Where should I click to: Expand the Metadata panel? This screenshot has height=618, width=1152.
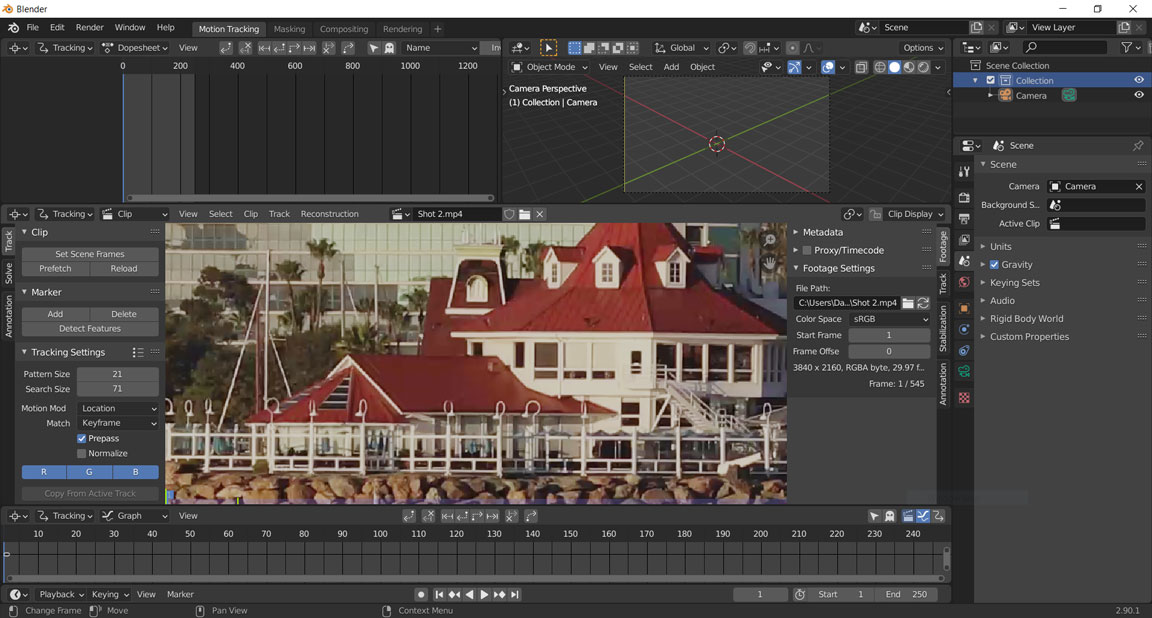tap(822, 232)
